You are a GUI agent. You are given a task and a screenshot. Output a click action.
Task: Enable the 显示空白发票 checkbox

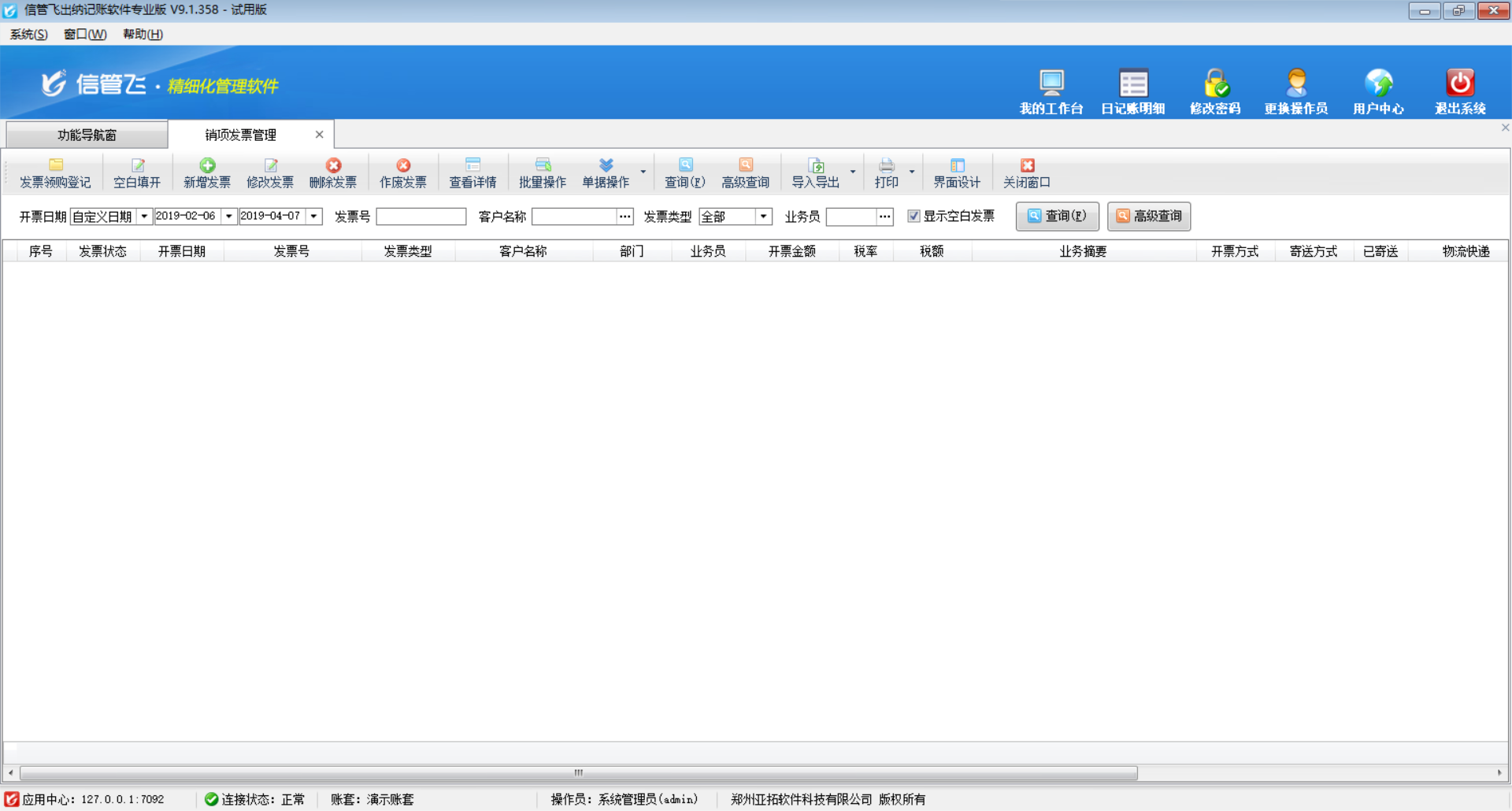coord(913,216)
